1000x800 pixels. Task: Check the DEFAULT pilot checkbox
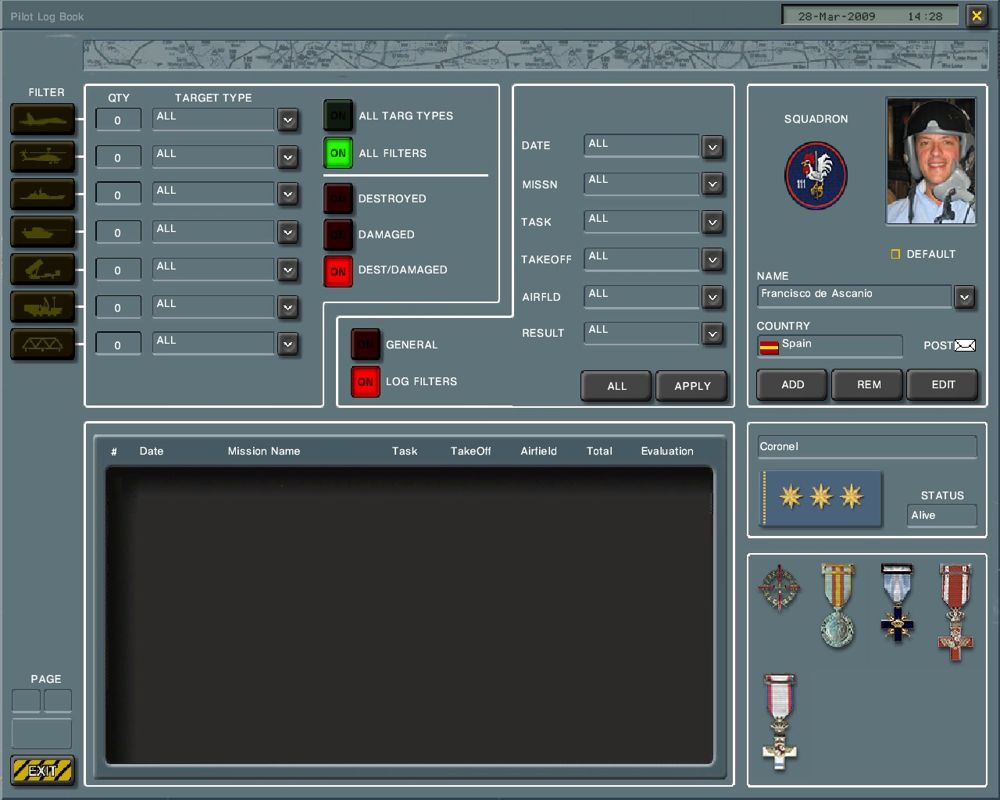pos(896,254)
